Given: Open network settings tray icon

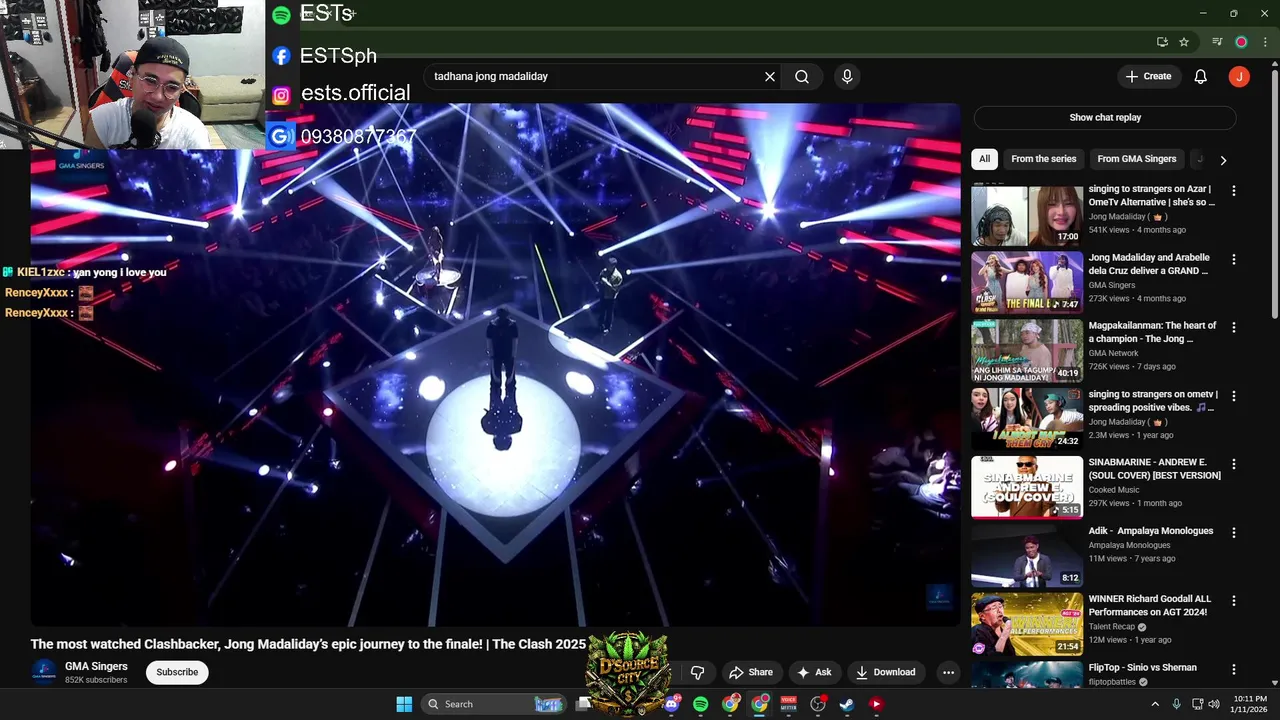Looking at the screenshot, I should tap(1197, 704).
